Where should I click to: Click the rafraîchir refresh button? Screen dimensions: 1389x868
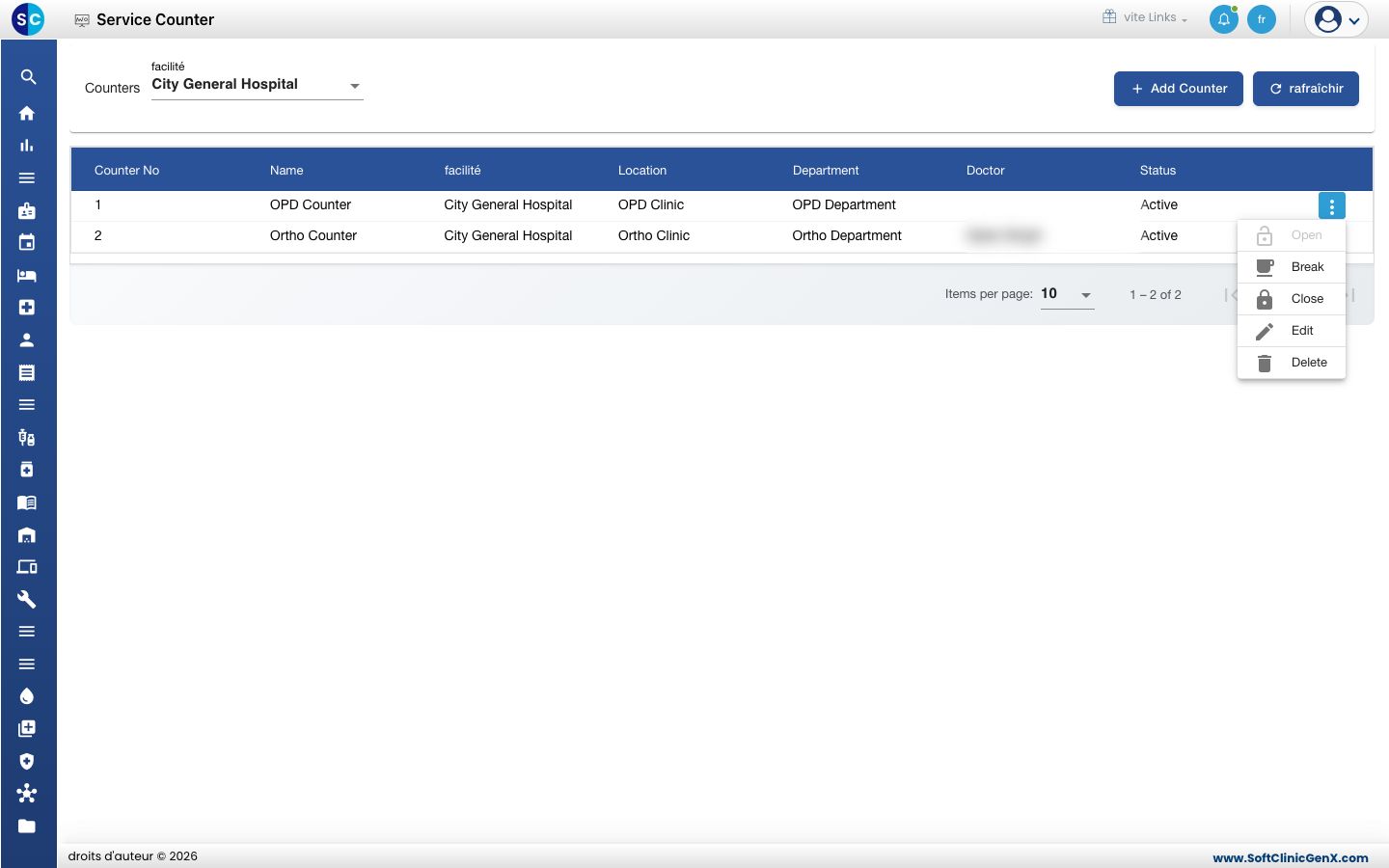click(1306, 89)
